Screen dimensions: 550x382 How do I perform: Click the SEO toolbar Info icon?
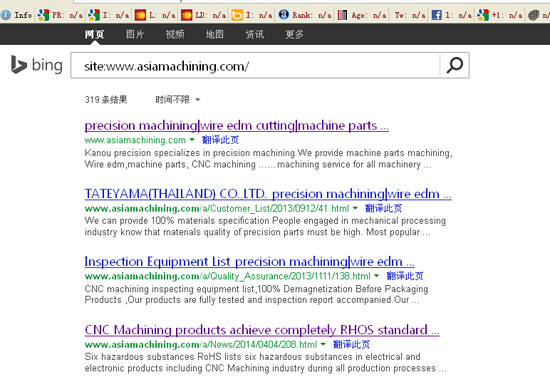pos(6,15)
